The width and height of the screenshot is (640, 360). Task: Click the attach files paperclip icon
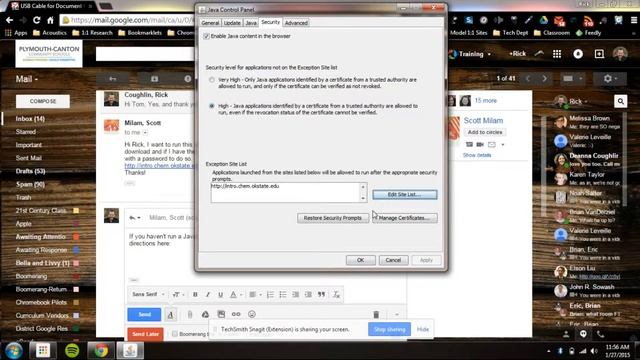click(x=190, y=314)
